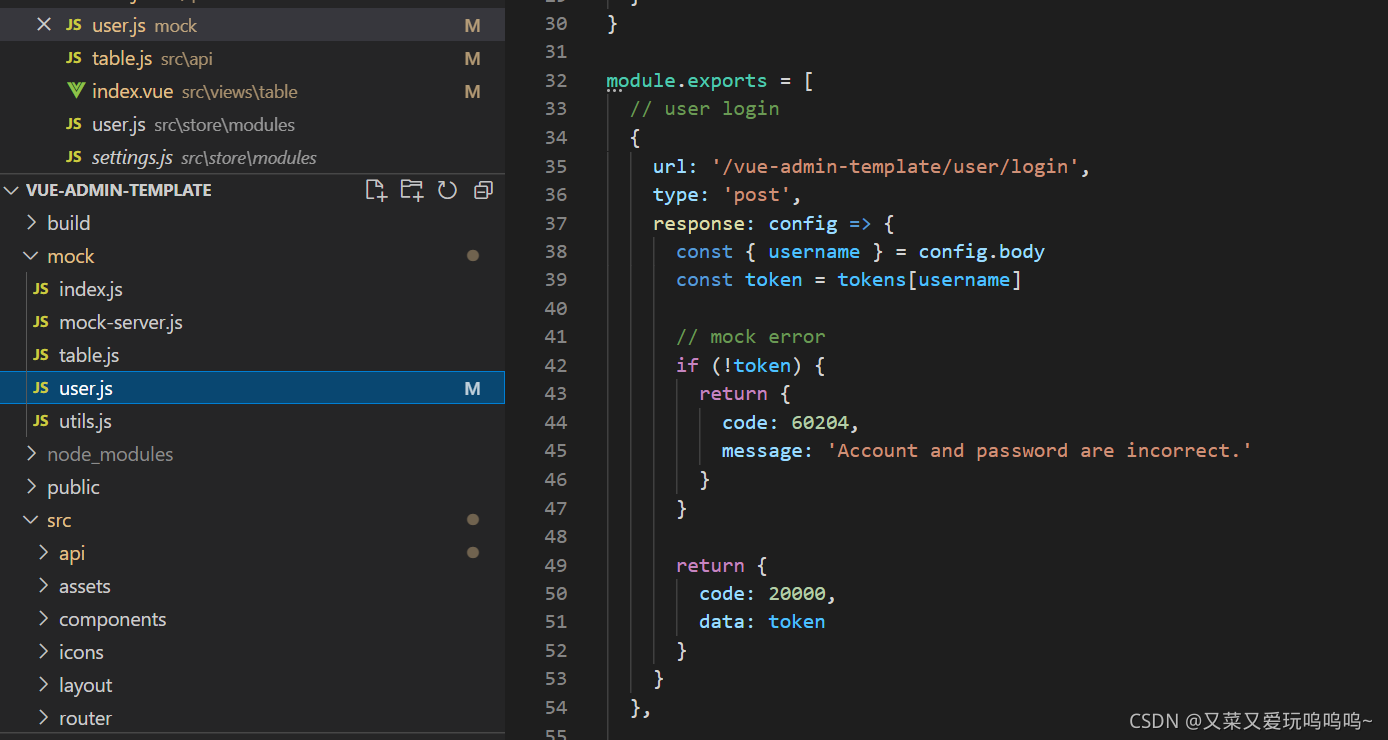Refresh the explorer tree
Viewport: 1388px width, 740px height.
pyautogui.click(x=447, y=190)
